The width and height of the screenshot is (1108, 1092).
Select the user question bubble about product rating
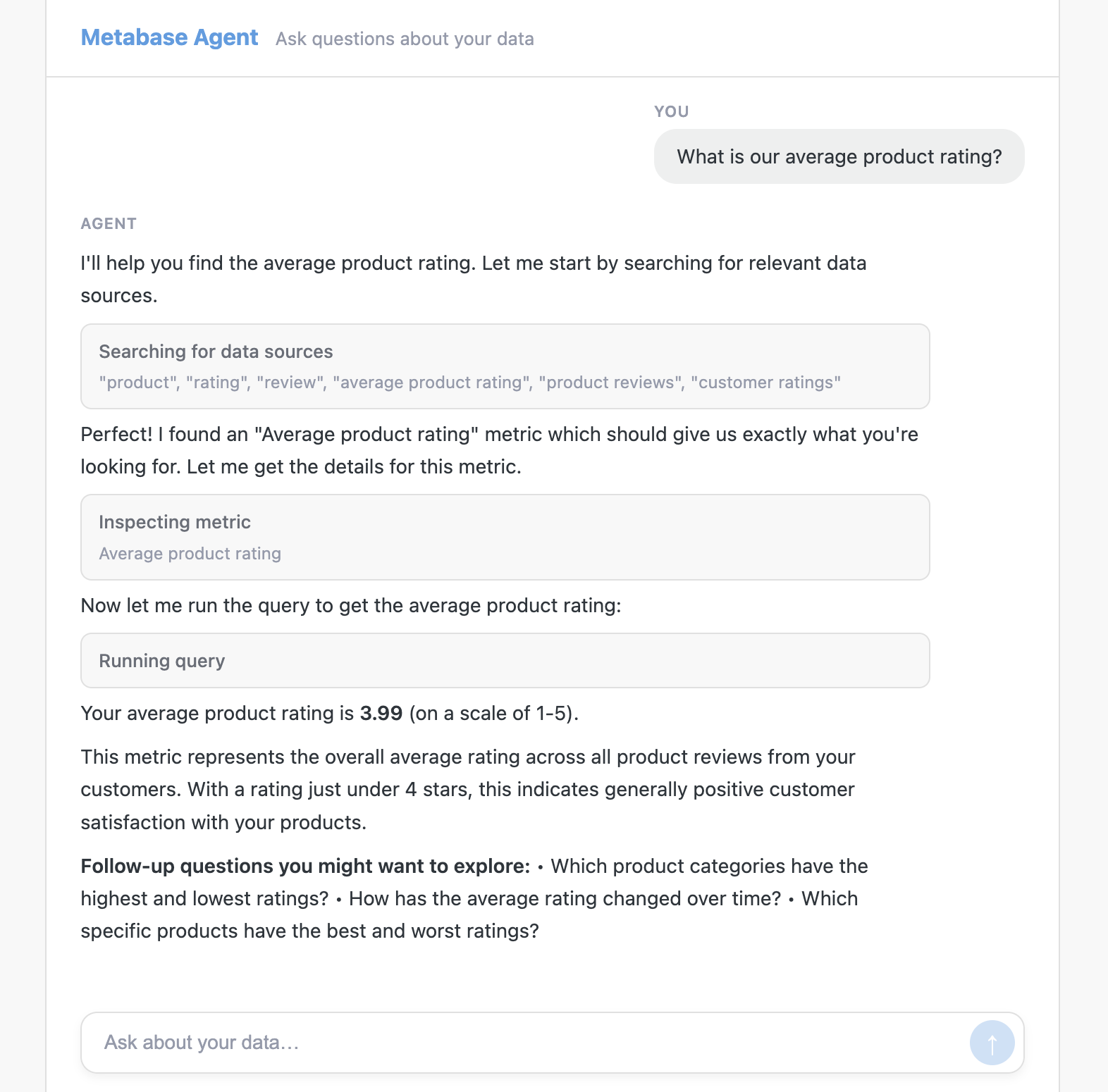[839, 156]
